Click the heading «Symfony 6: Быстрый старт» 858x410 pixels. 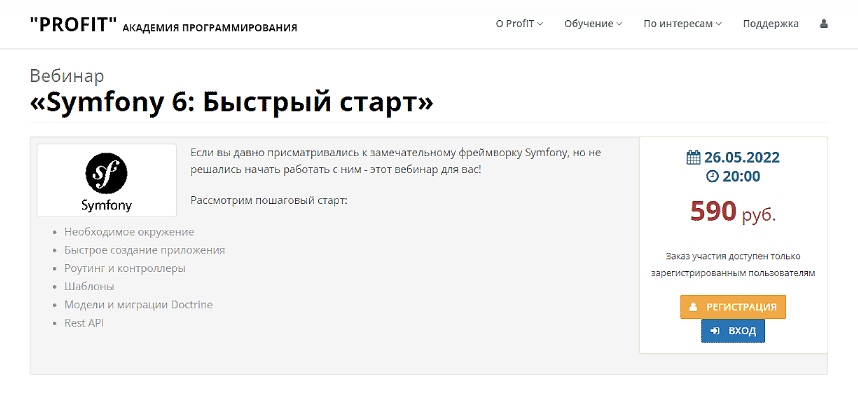231,102
